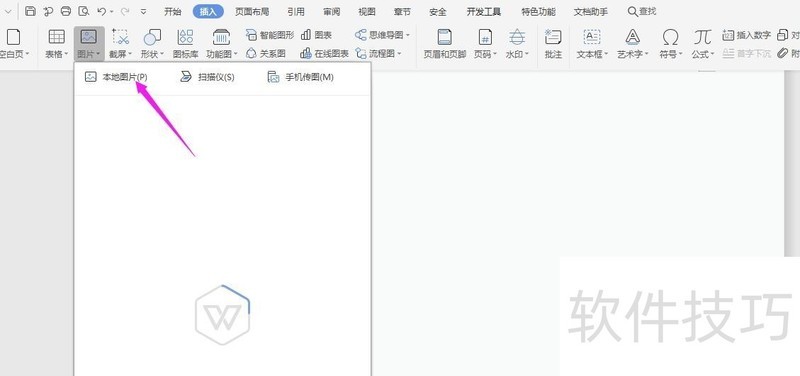This screenshot has width=800, height=376.
Task: Click the 图片 picture icon
Action: click(88, 37)
